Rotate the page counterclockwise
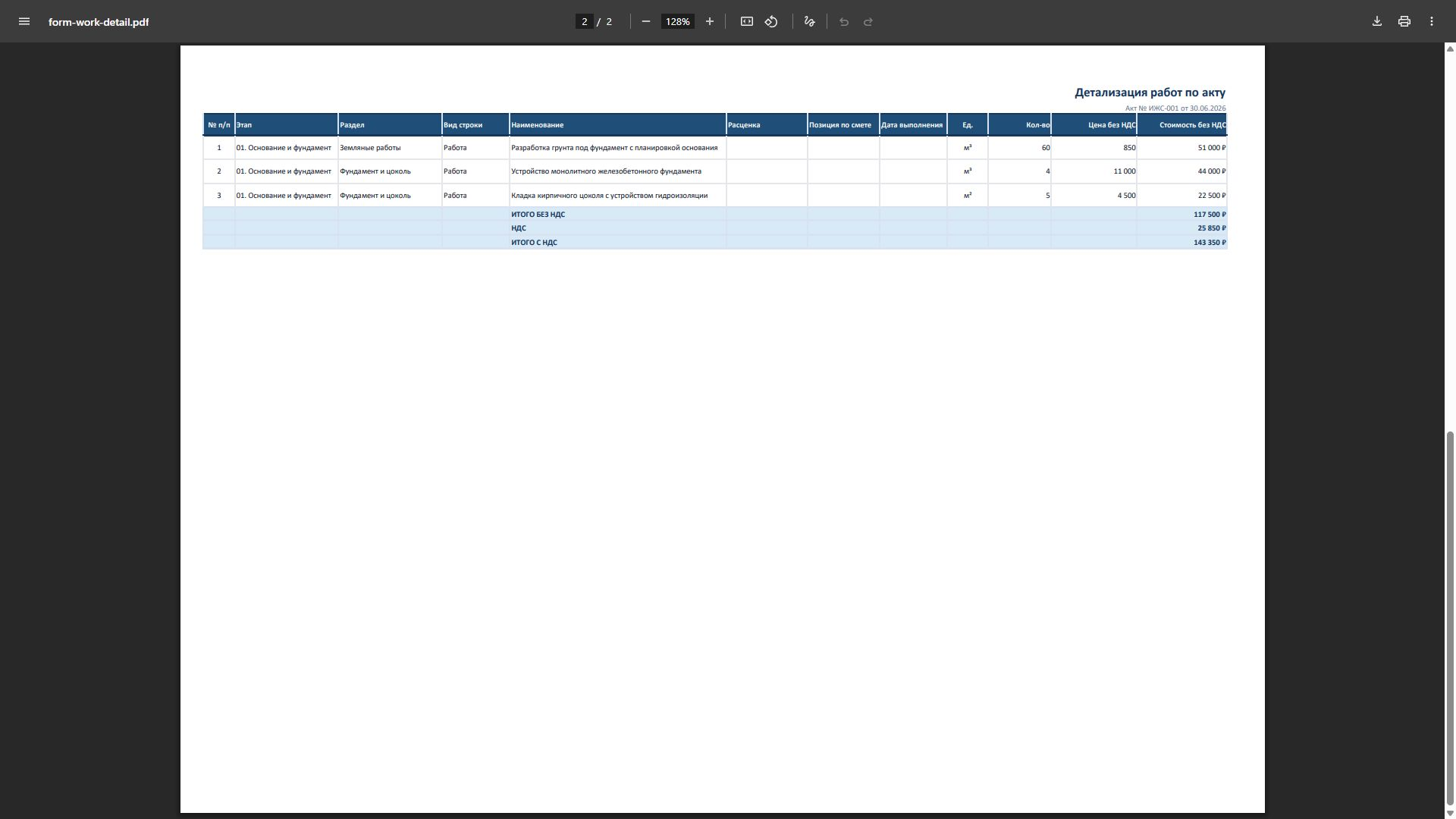1456x819 pixels. pyautogui.click(x=771, y=21)
